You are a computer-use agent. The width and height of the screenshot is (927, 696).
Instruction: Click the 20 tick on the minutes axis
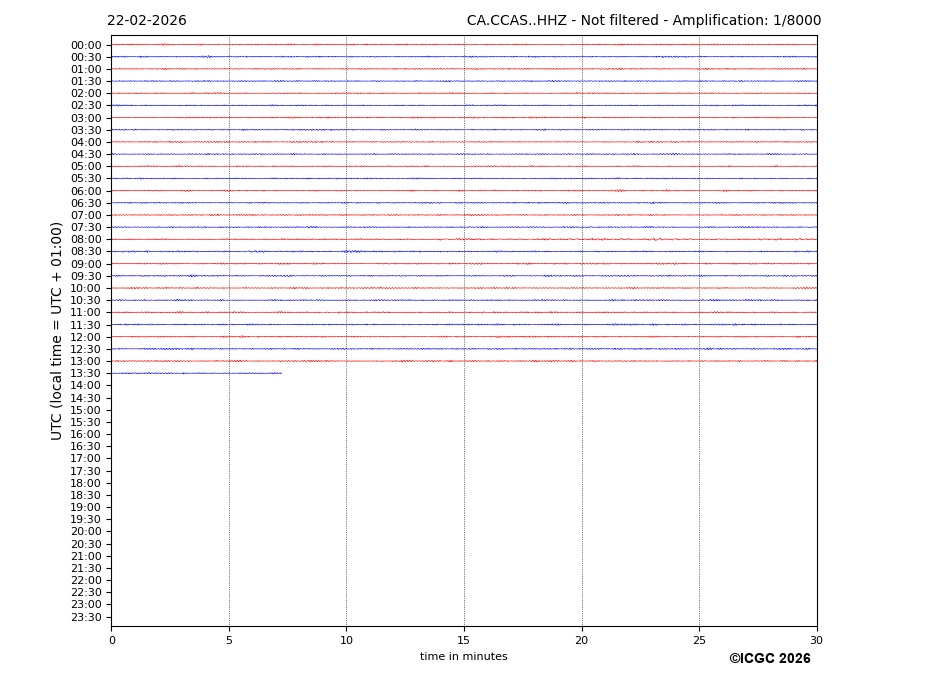click(x=582, y=640)
